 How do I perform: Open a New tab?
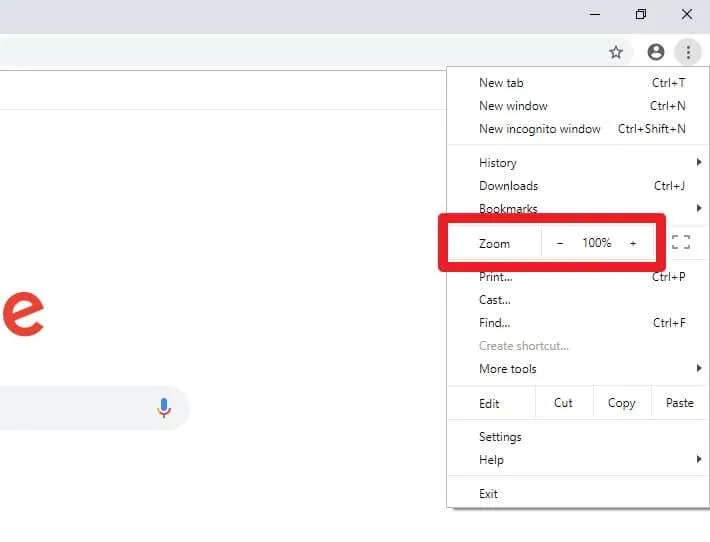(x=578, y=83)
